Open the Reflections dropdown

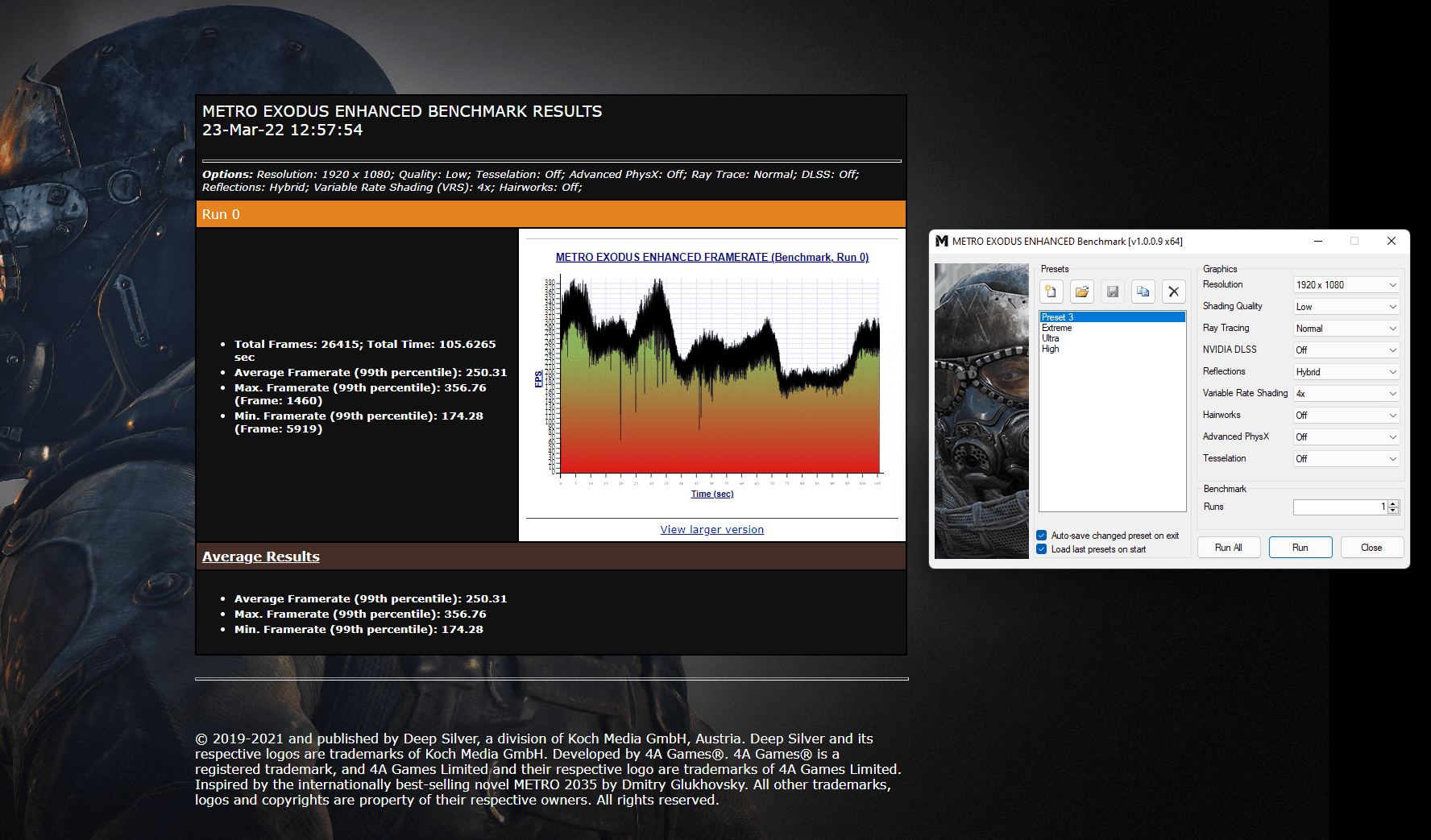tap(1346, 372)
